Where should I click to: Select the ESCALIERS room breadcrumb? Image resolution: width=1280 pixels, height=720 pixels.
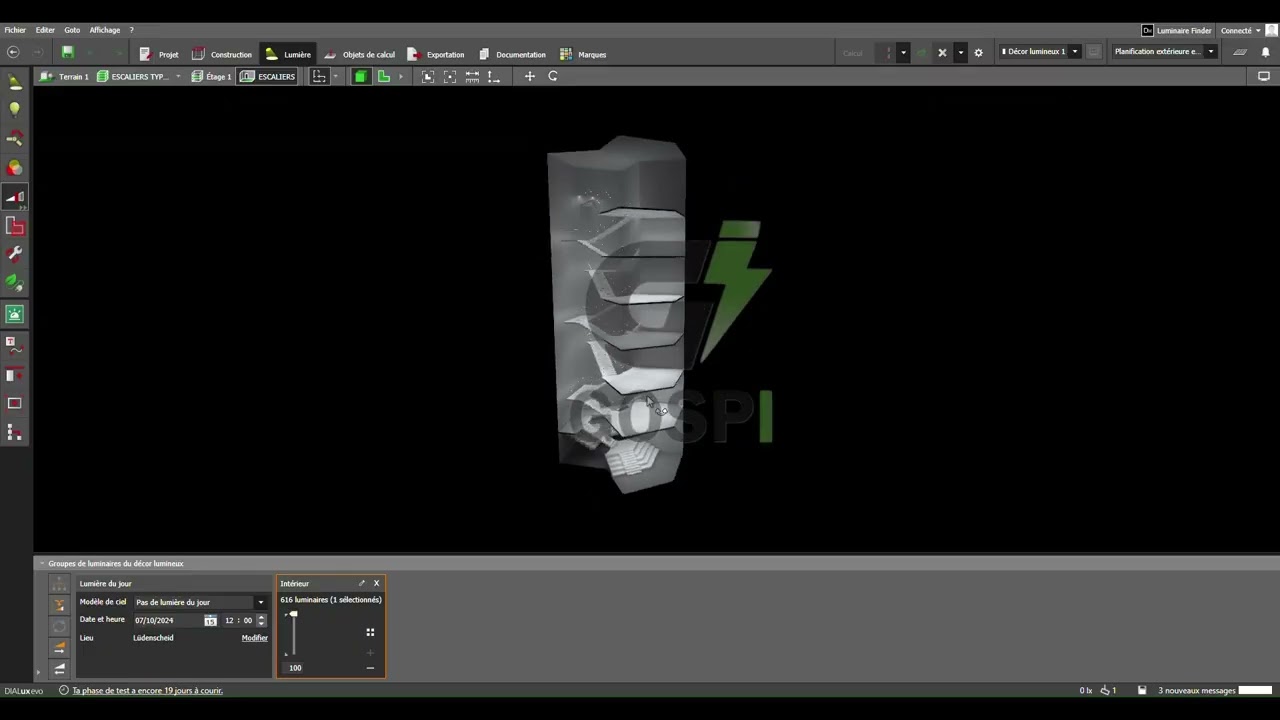click(267, 76)
